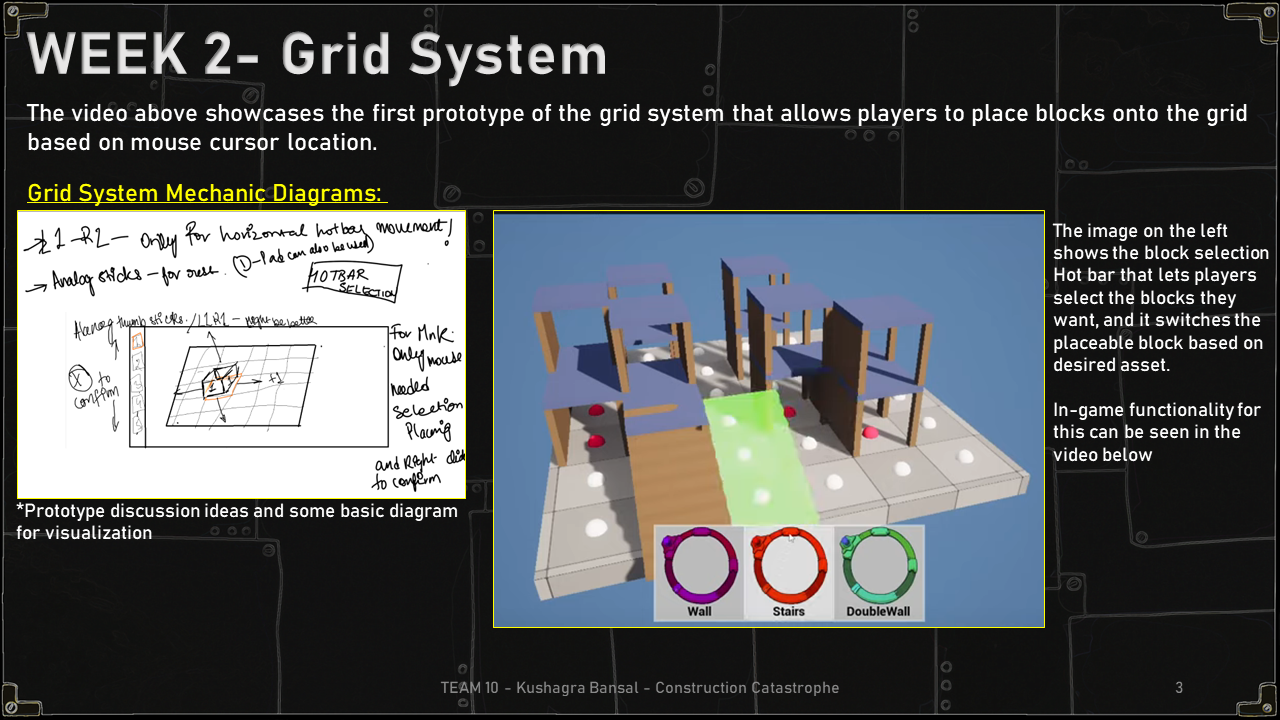
Task: Select the red Stairs ring icon
Action: (788, 565)
